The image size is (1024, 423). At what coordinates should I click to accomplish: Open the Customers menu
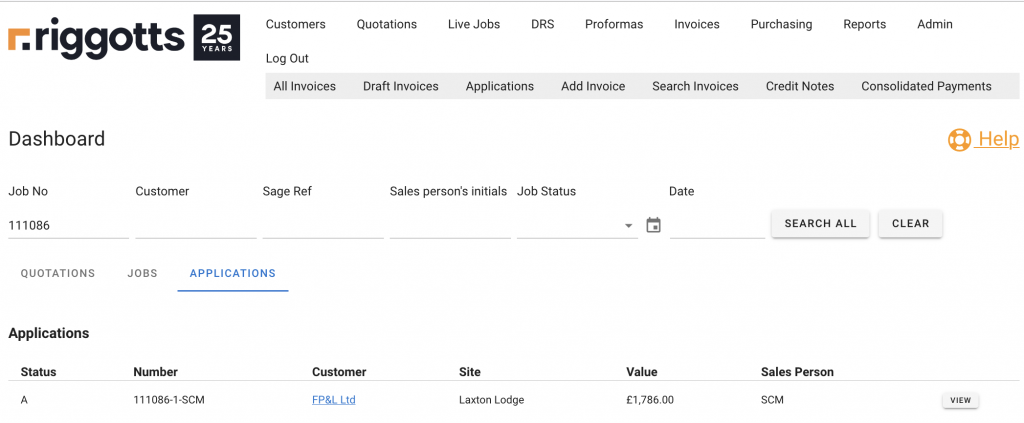(295, 24)
